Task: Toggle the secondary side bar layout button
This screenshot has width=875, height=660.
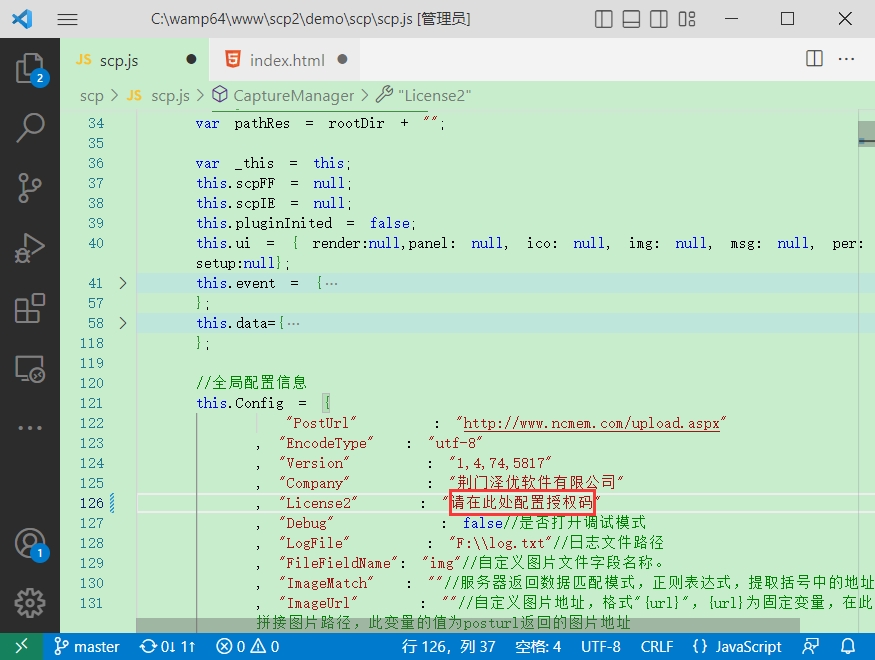Action: (659, 19)
